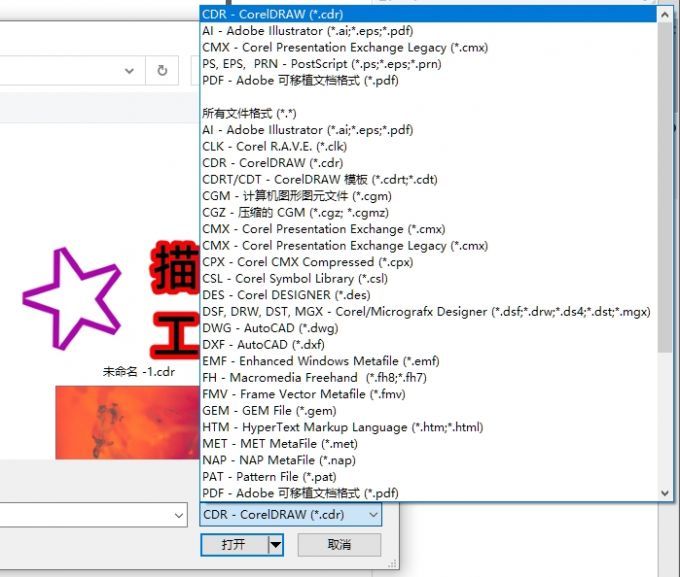680x577 pixels.
Task: Collapse the CDR - CorelDRAW file type combo box
Action: (x=291, y=515)
